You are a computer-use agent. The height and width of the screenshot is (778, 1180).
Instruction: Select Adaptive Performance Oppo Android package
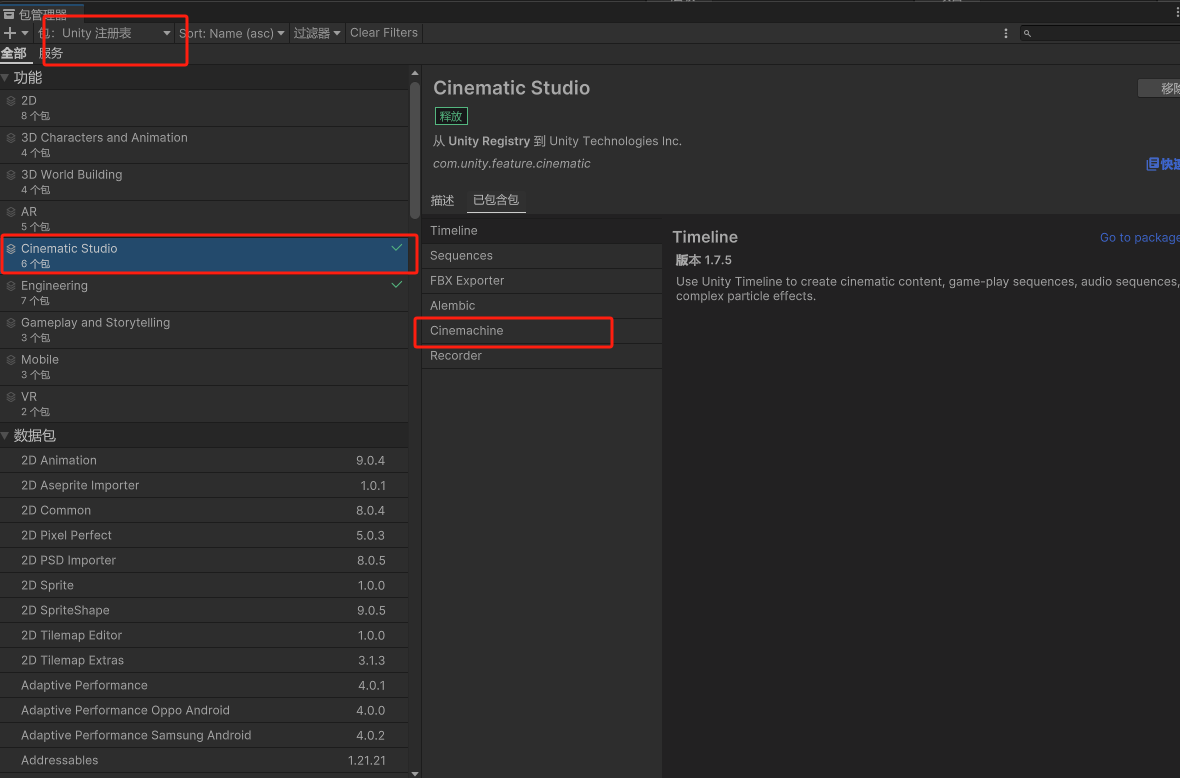click(205, 710)
